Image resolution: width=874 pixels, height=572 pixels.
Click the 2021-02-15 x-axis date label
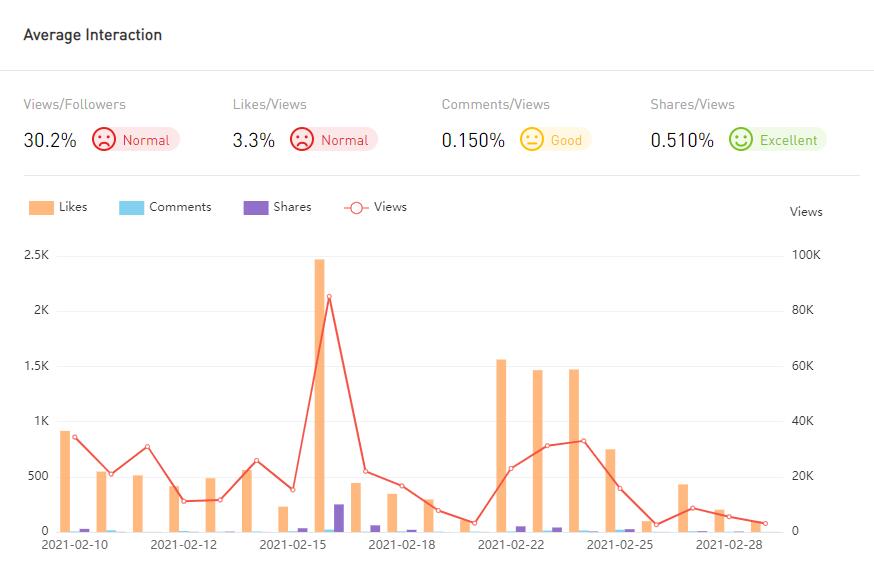pos(292,545)
